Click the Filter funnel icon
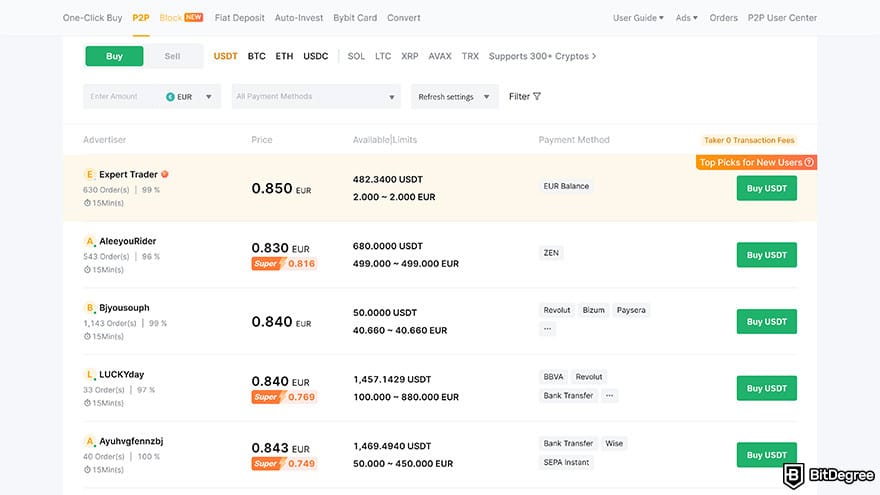The width and height of the screenshot is (880, 495). coord(537,97)
